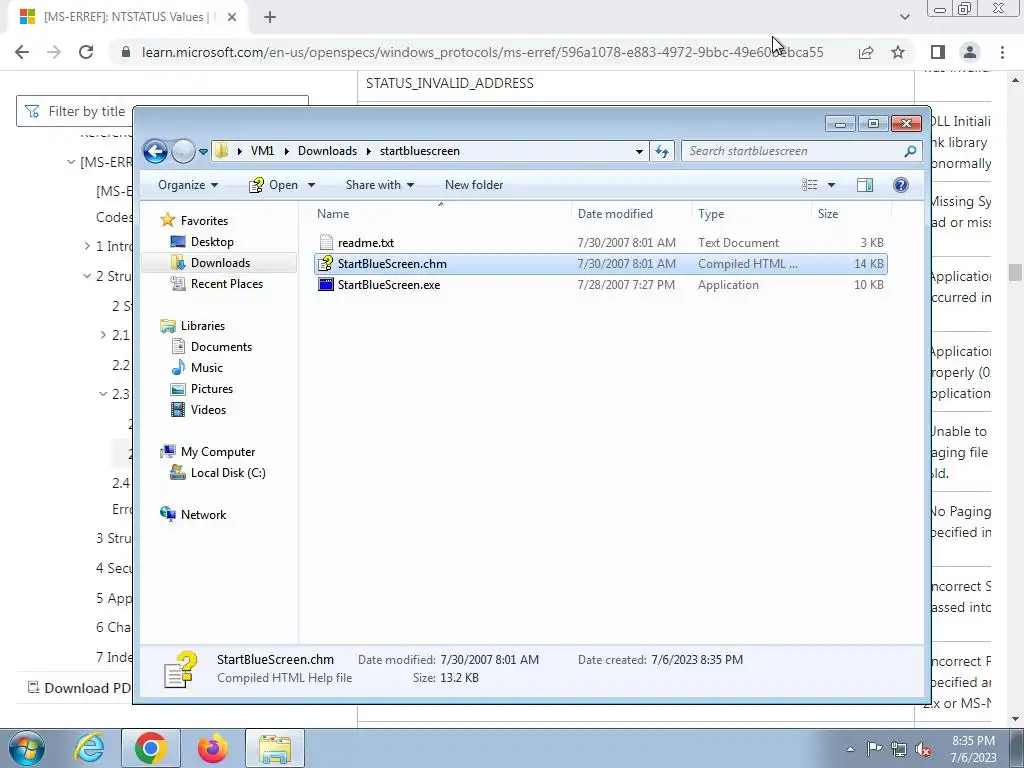Select My Computer in navigation pane
Screen dimensions: 1024x768
[x=218, y=452]
